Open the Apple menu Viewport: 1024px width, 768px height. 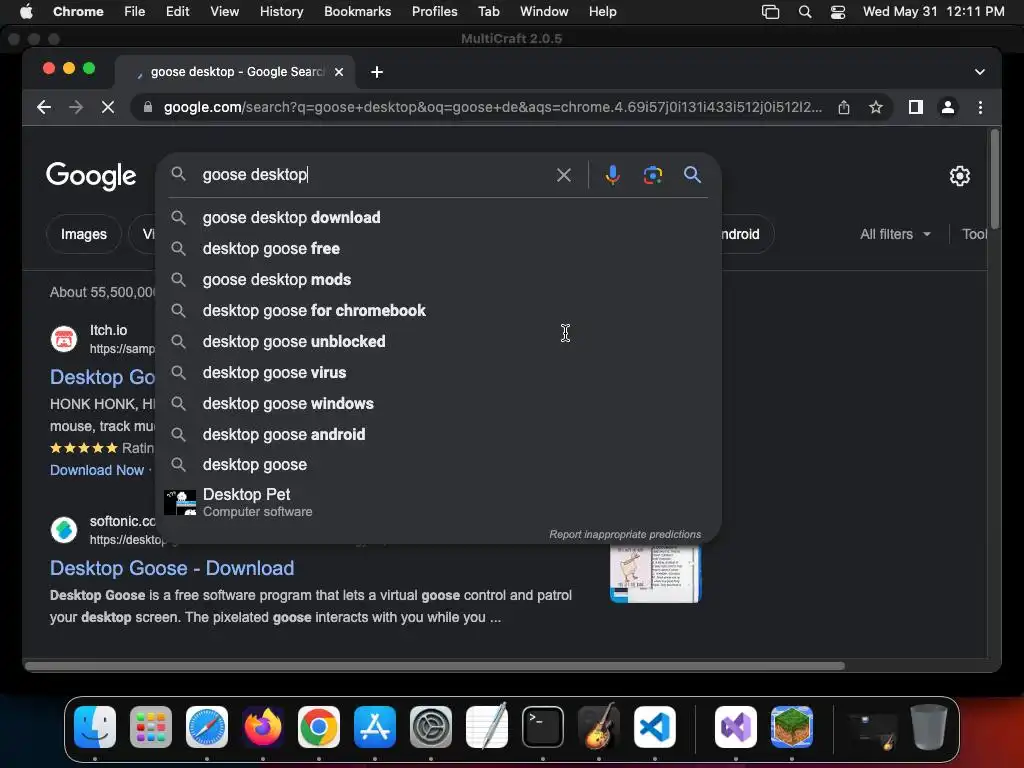[x=26, y=11]
